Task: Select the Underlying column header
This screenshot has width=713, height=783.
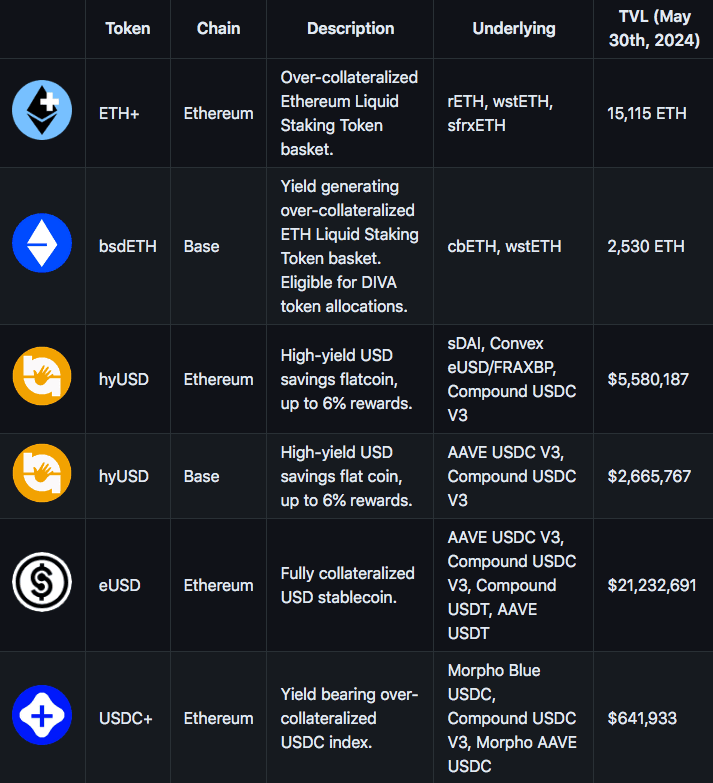Action: point(513,28)
